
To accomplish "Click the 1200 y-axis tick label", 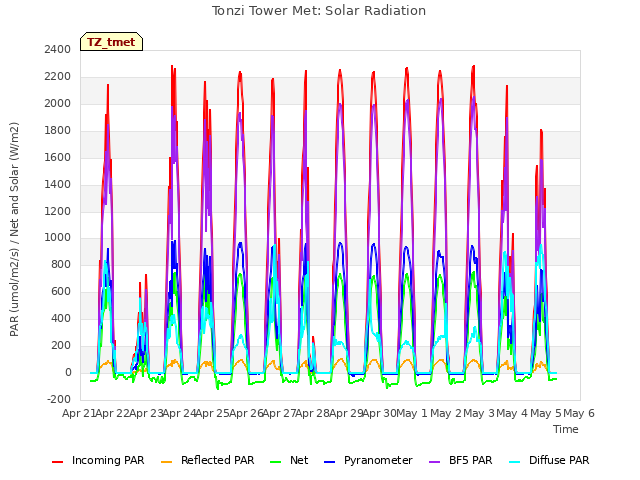I will click(x=58, y=211).
